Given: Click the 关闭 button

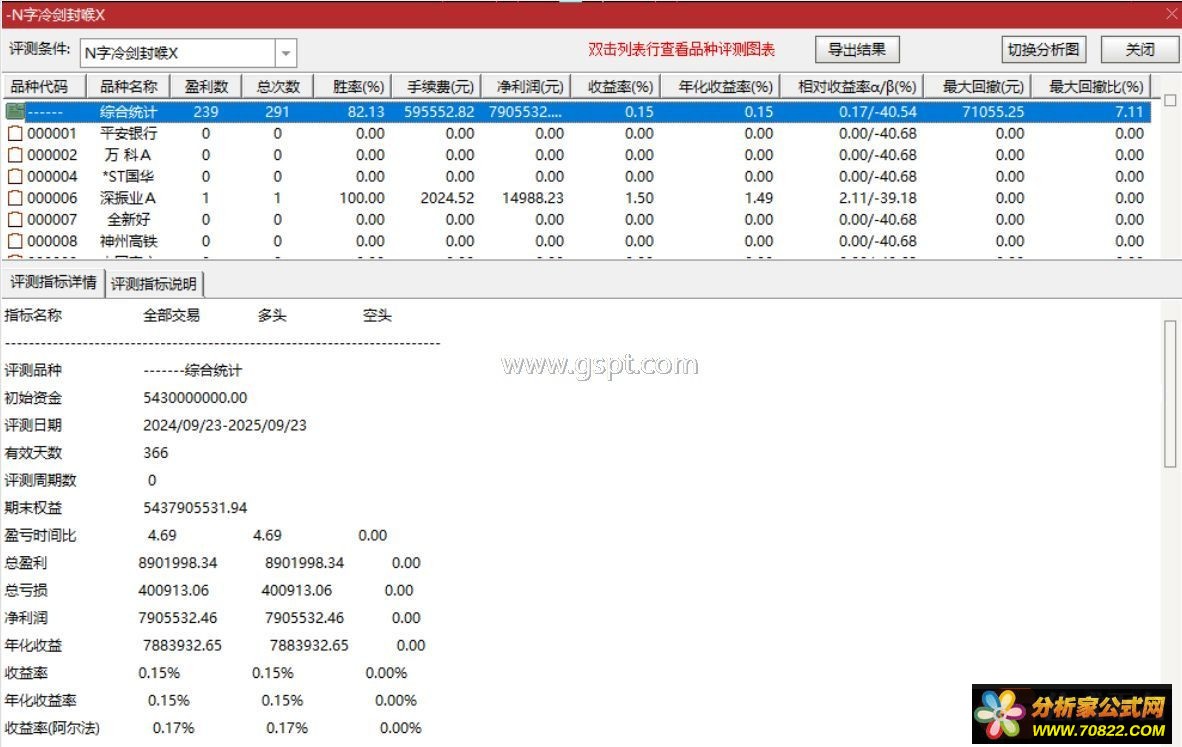Looking at the screenshot, I should (x=1139, y=50).
